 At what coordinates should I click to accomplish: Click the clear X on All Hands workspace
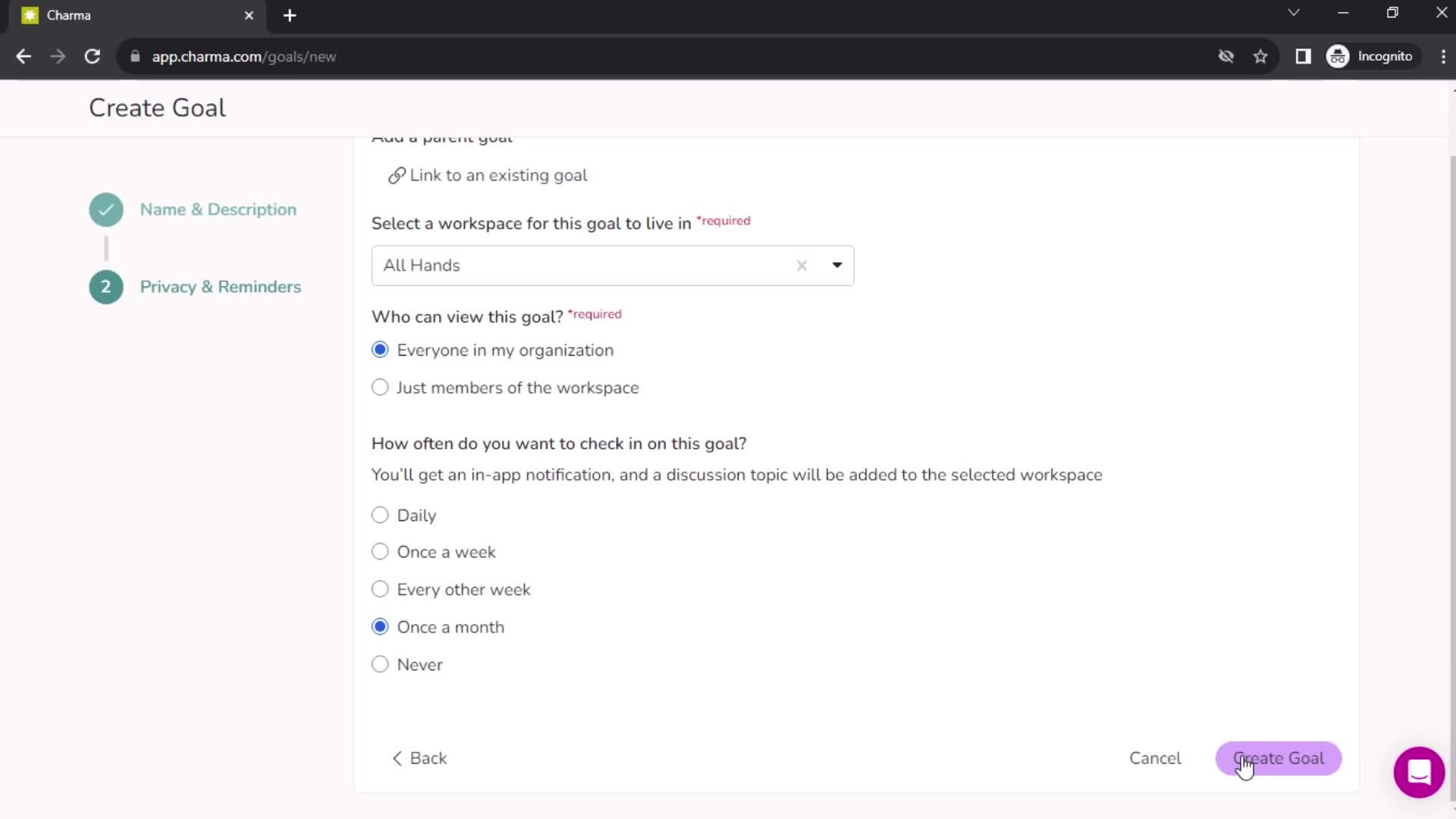800,265
